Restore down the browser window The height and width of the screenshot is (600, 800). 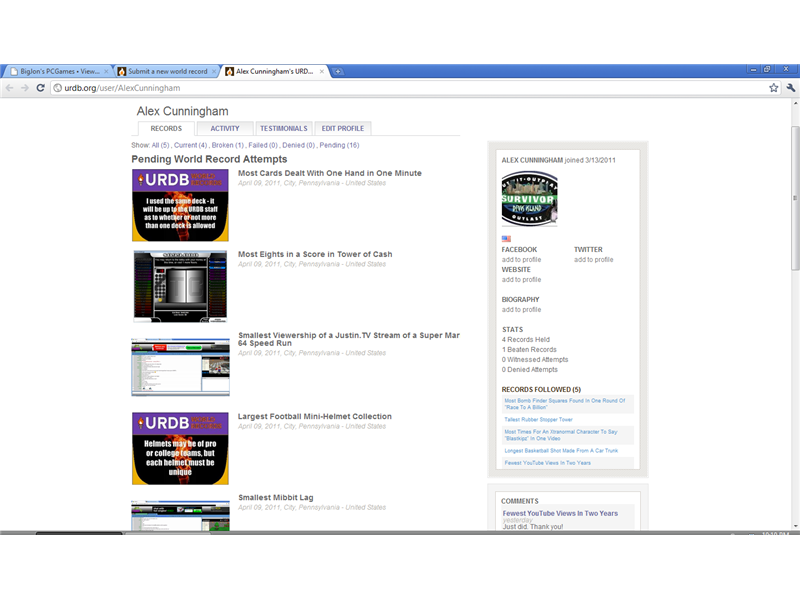[x=767, y=69]
